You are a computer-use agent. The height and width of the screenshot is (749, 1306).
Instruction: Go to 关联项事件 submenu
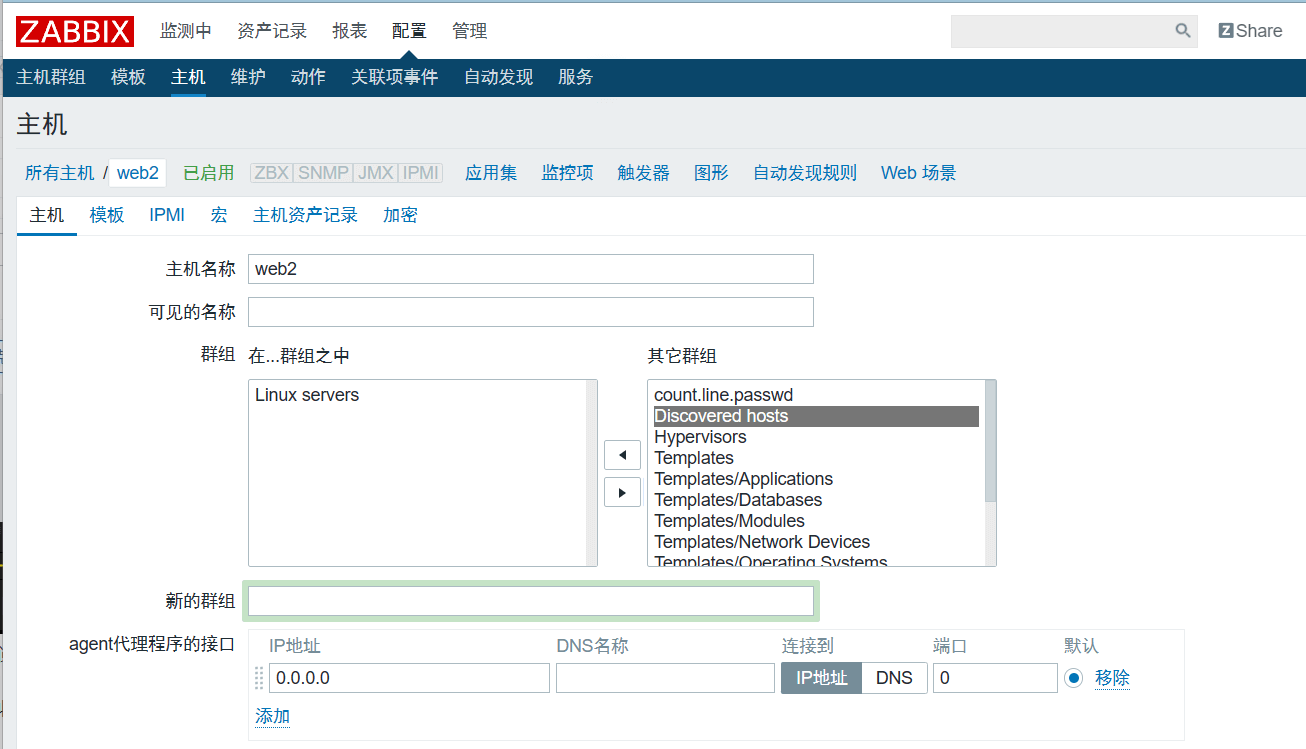click(395, 77)
